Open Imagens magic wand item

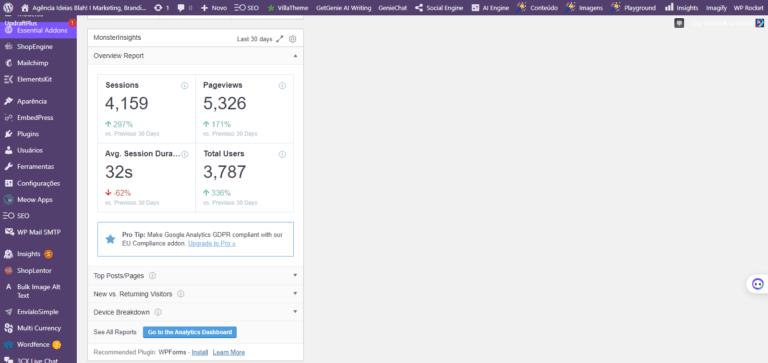[x=584, y=8]
